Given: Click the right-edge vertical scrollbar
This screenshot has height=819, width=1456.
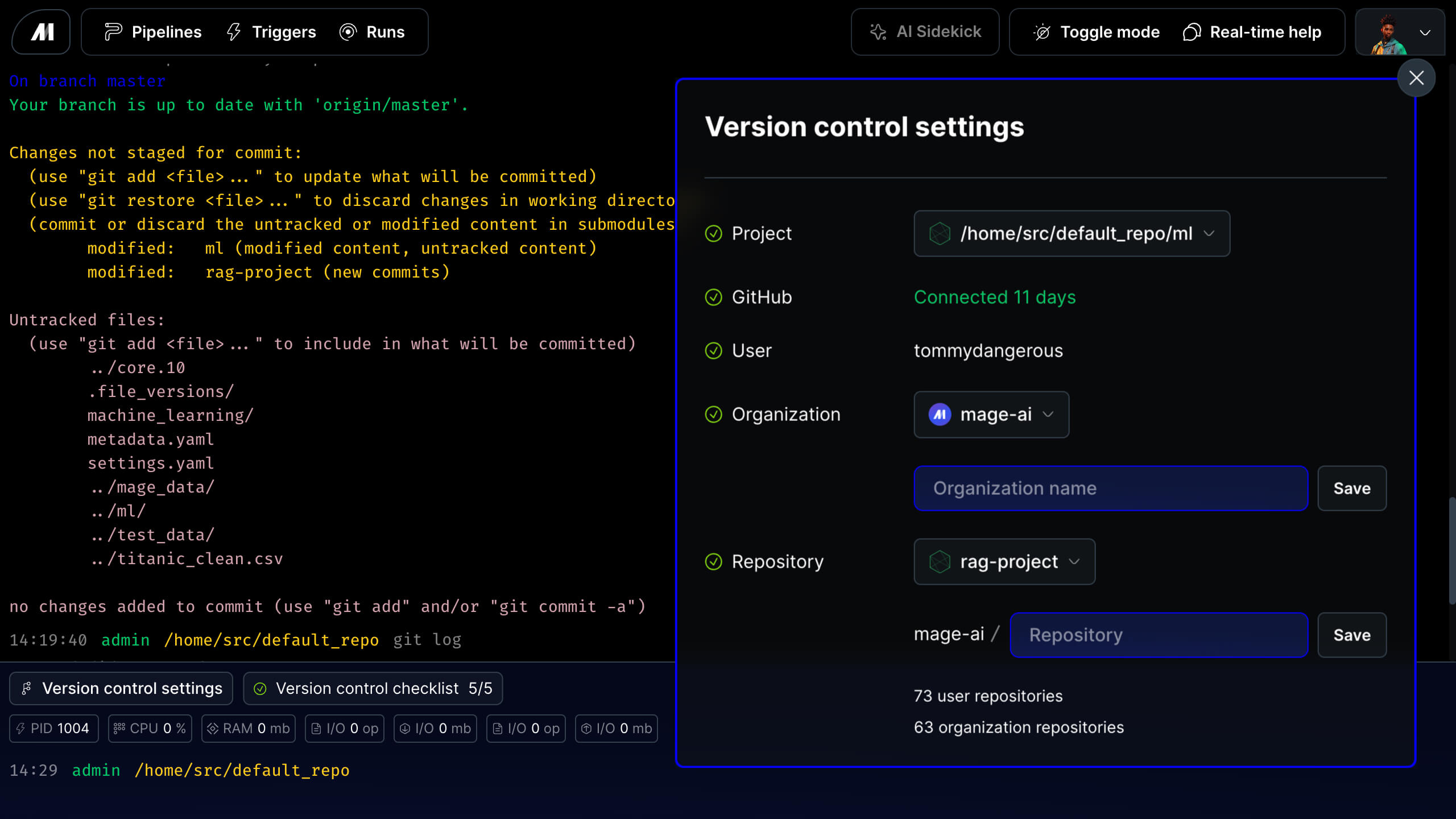Looking at the screenshot, I should (x=1451, y=551).
